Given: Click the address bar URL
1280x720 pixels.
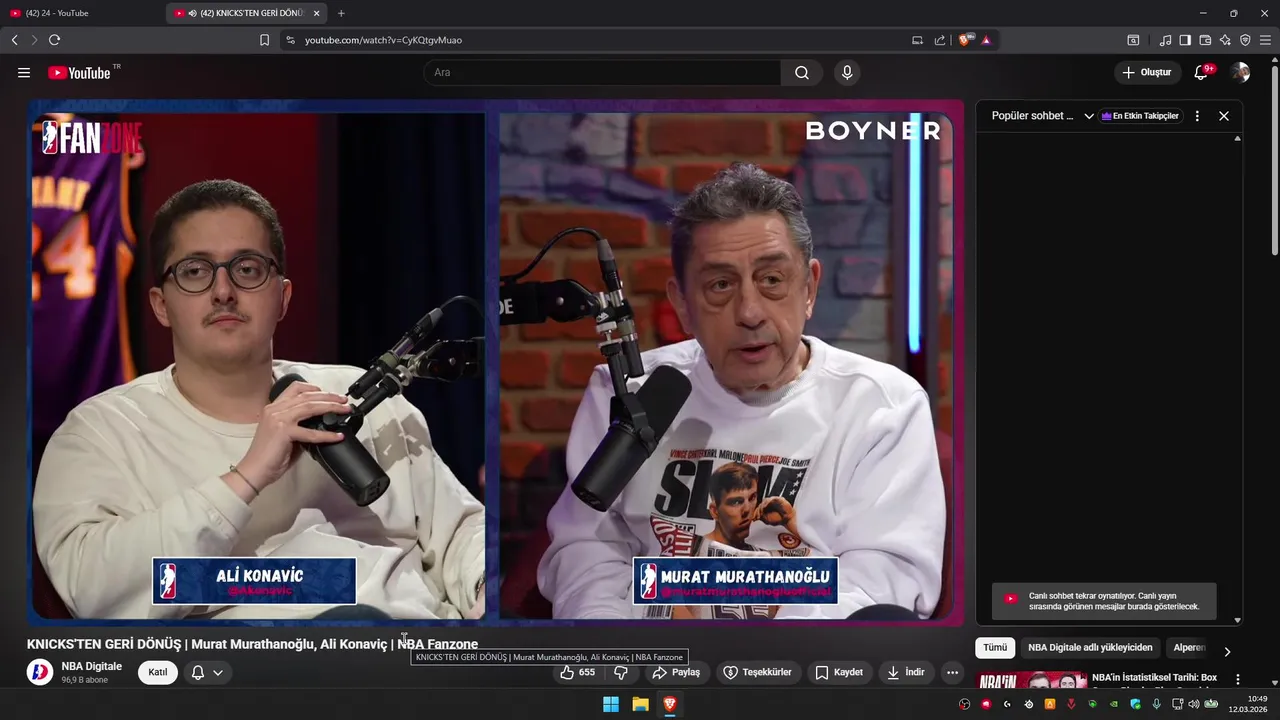Looking at the screenshot, I should click(x=383, y=40).
